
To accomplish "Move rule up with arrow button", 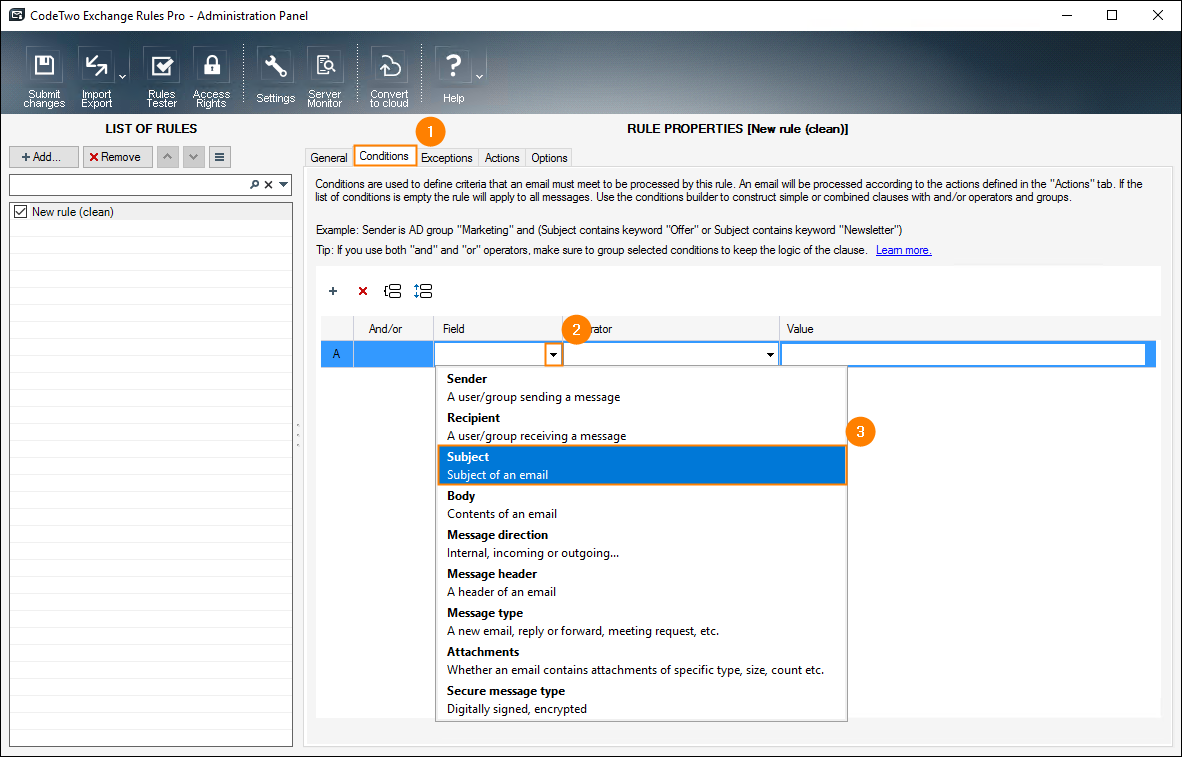I will tap(167, 157).
